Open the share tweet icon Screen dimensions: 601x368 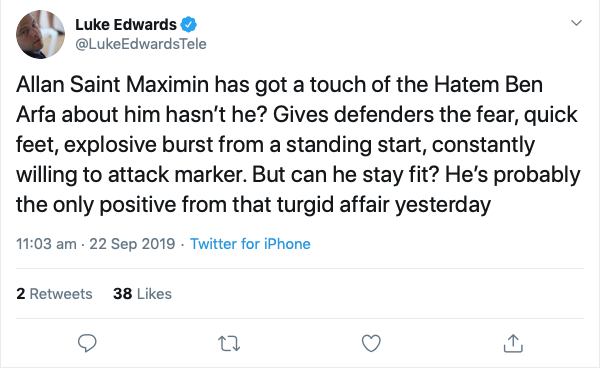point(513,343)
